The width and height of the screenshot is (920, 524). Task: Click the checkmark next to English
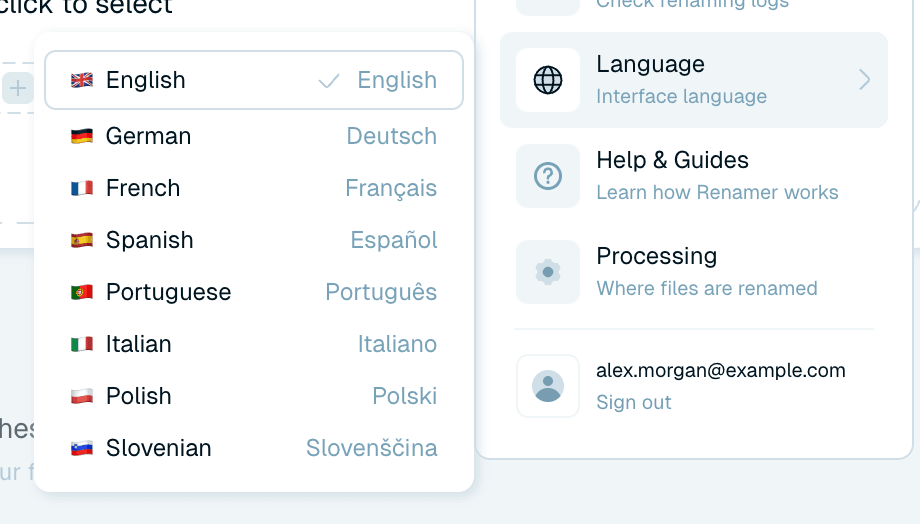pyautogui.click(x=329, y=80)
